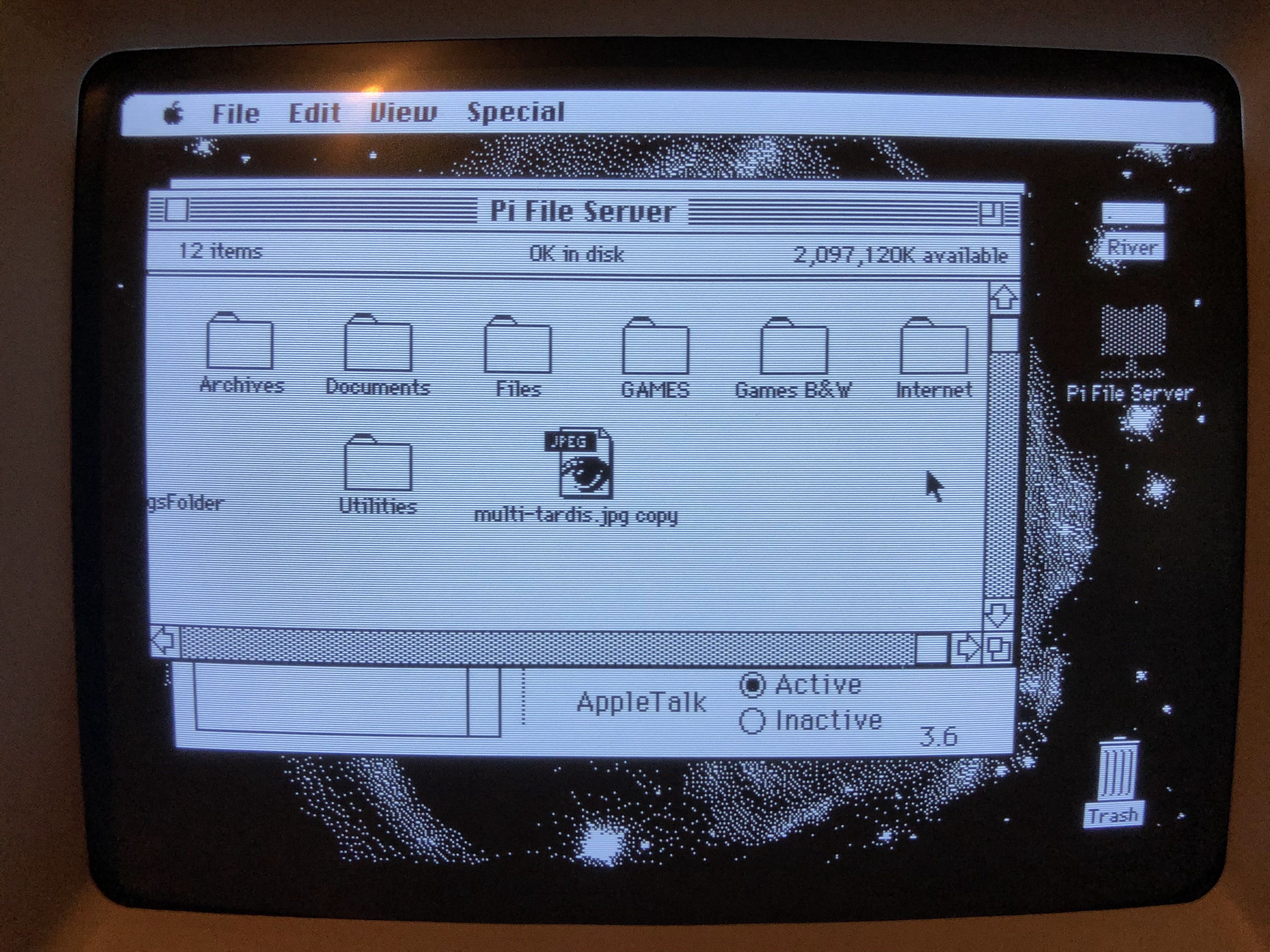The width and height of the screenshot is (1270, 952).
Task: Open the View menu
Action: (403, 112)
